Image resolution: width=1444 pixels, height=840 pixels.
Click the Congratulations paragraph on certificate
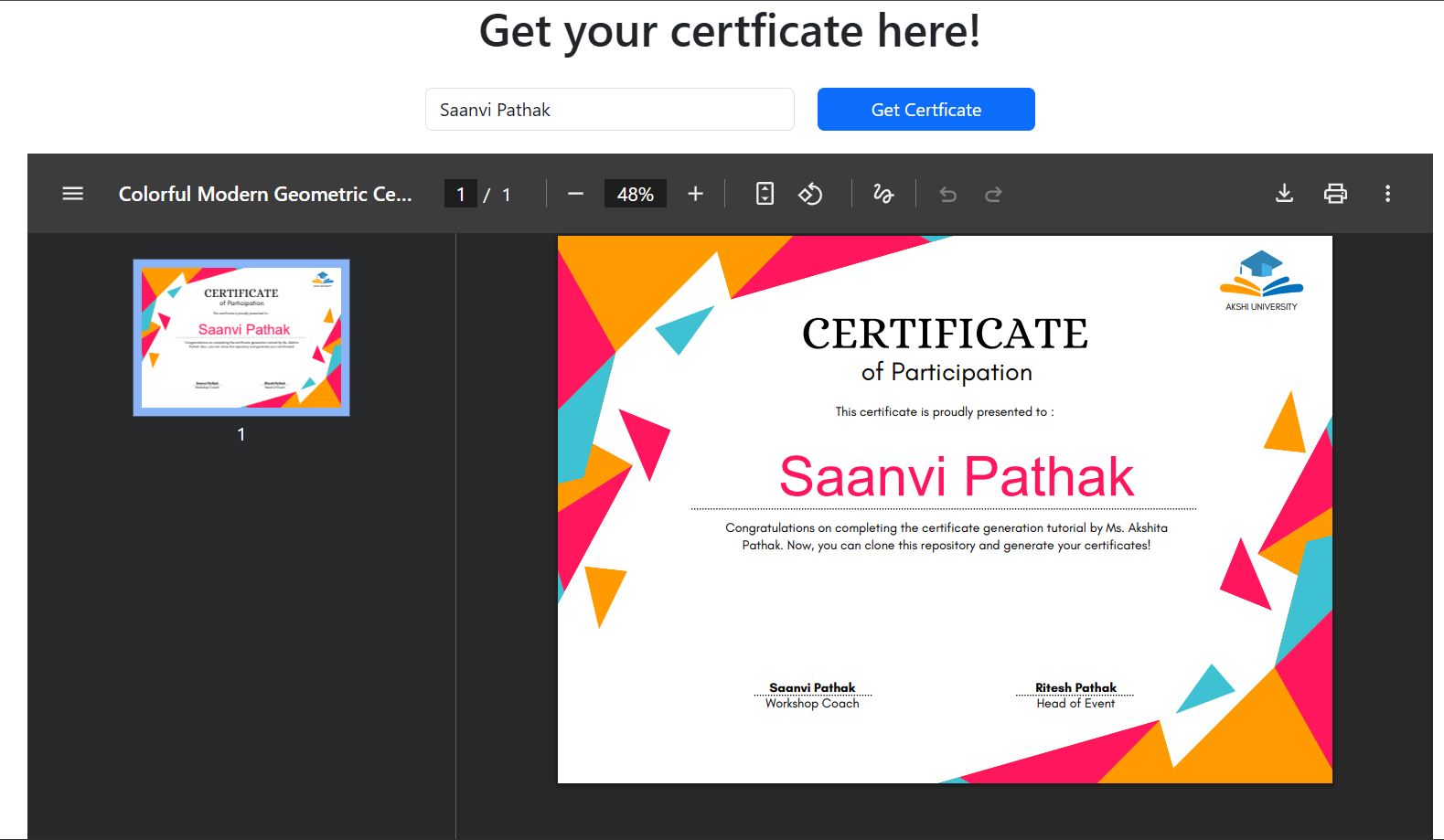pos(947,537)
